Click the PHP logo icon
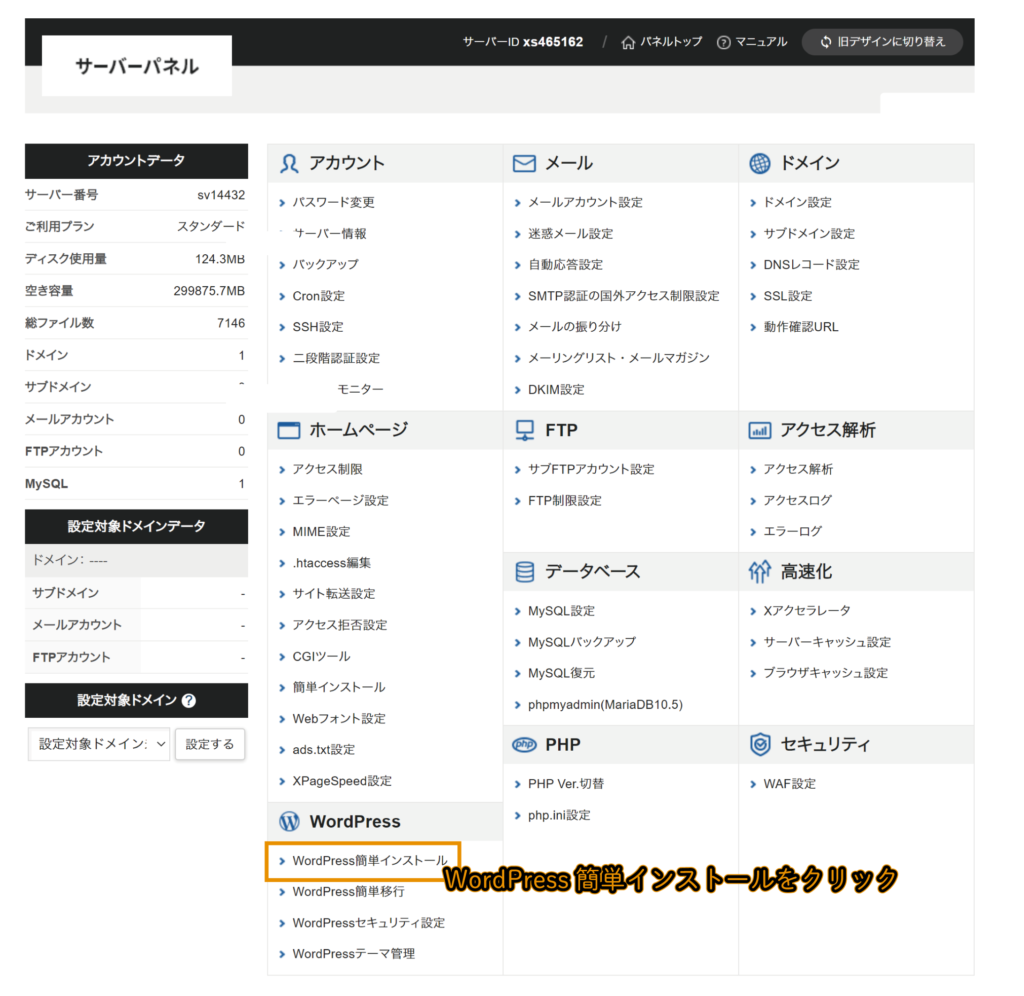The height and width of the screenshot is (996, 1024). 524,745
